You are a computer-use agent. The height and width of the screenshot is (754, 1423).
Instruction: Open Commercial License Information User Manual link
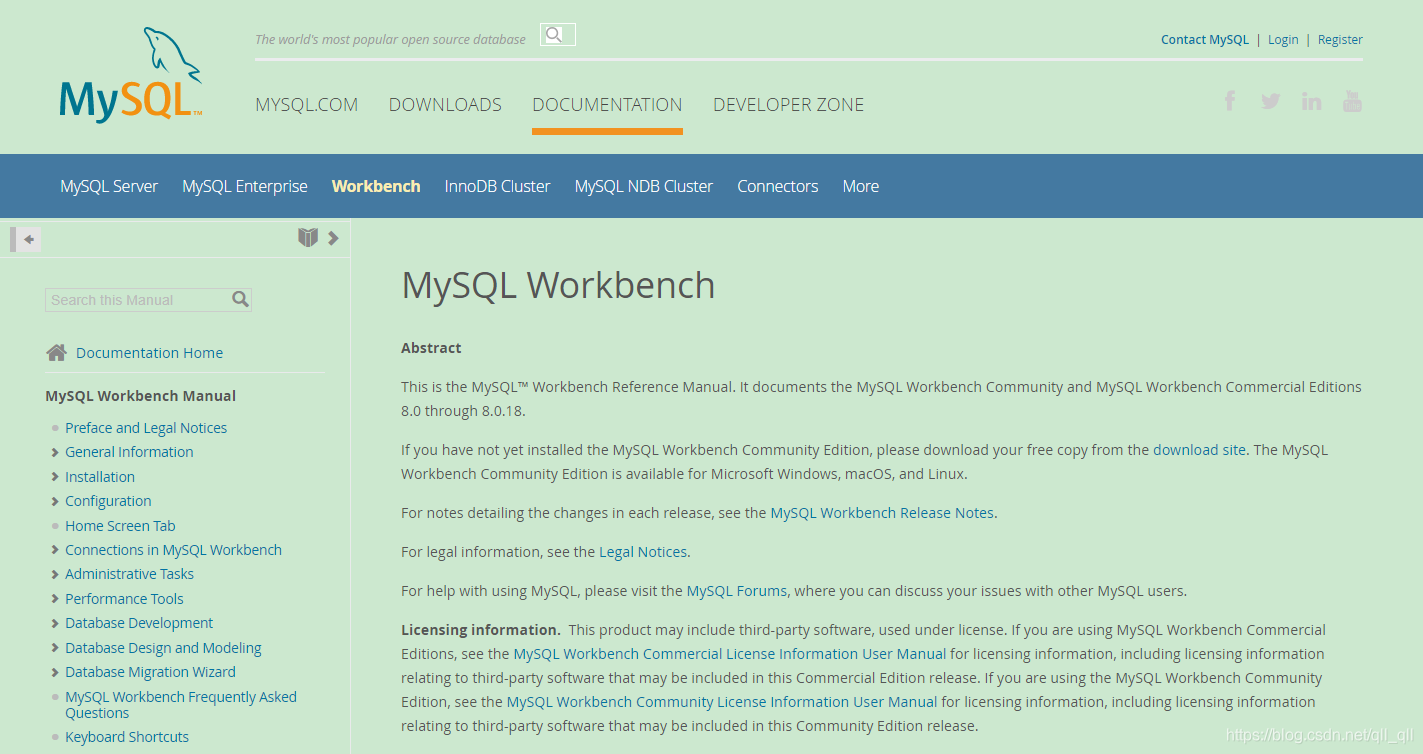click(x=730, y=654)
